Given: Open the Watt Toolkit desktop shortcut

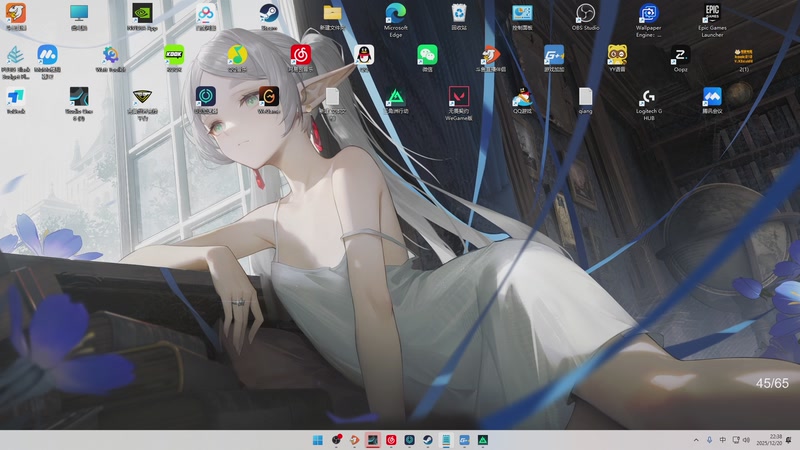Looking at the screenshot, I should point(110,58).
